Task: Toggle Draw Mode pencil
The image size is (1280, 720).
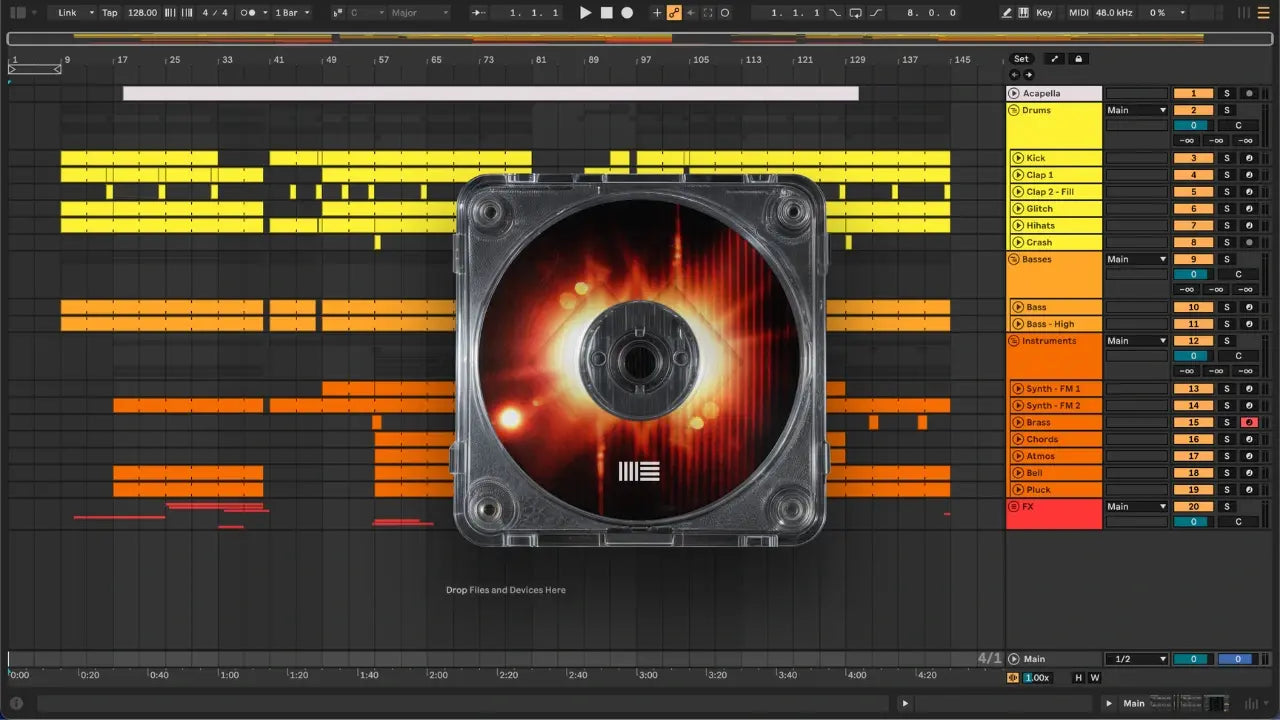Action: pos(1006,13)
